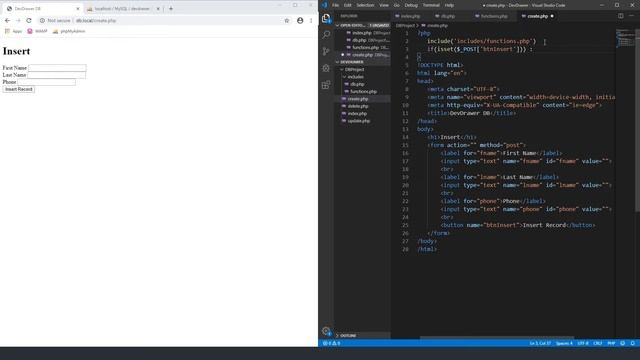Open the Help menu
This screenshot has width=640, height=360.
[449, 5]
